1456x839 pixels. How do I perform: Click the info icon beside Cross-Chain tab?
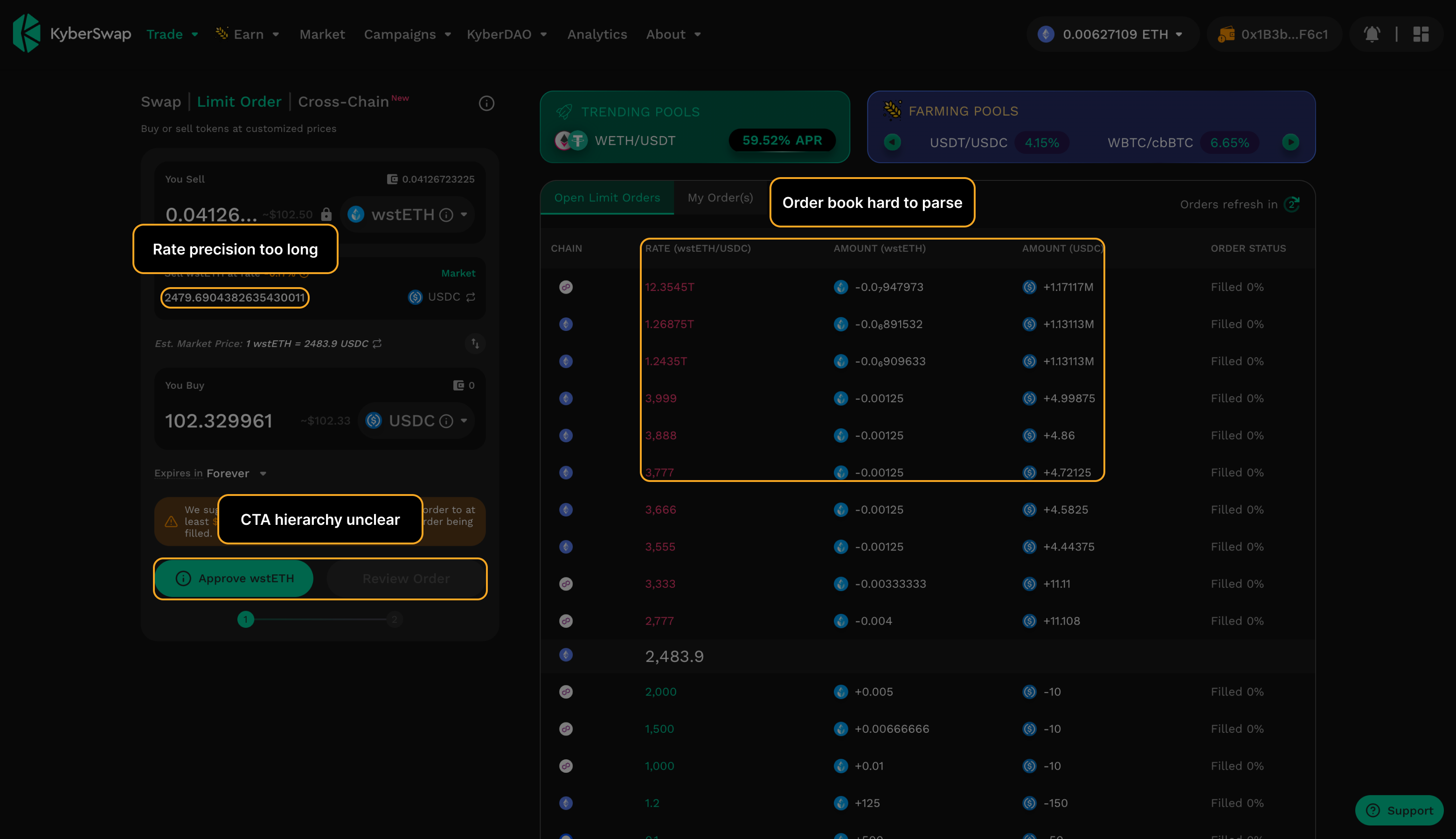pos(486,103)
